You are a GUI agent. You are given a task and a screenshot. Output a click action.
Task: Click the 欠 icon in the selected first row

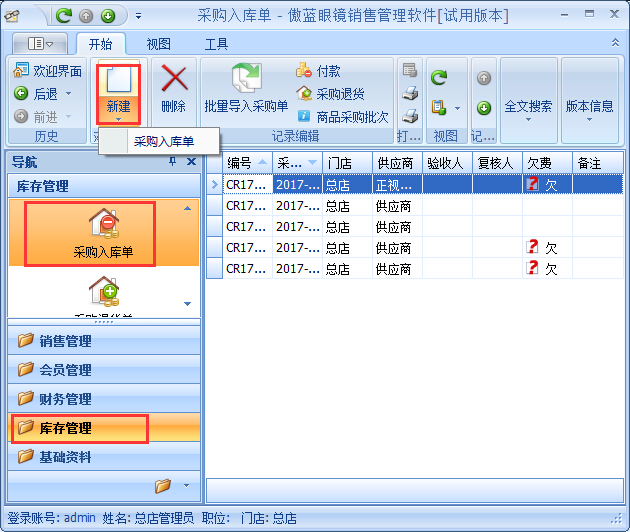tap(532, 184)
